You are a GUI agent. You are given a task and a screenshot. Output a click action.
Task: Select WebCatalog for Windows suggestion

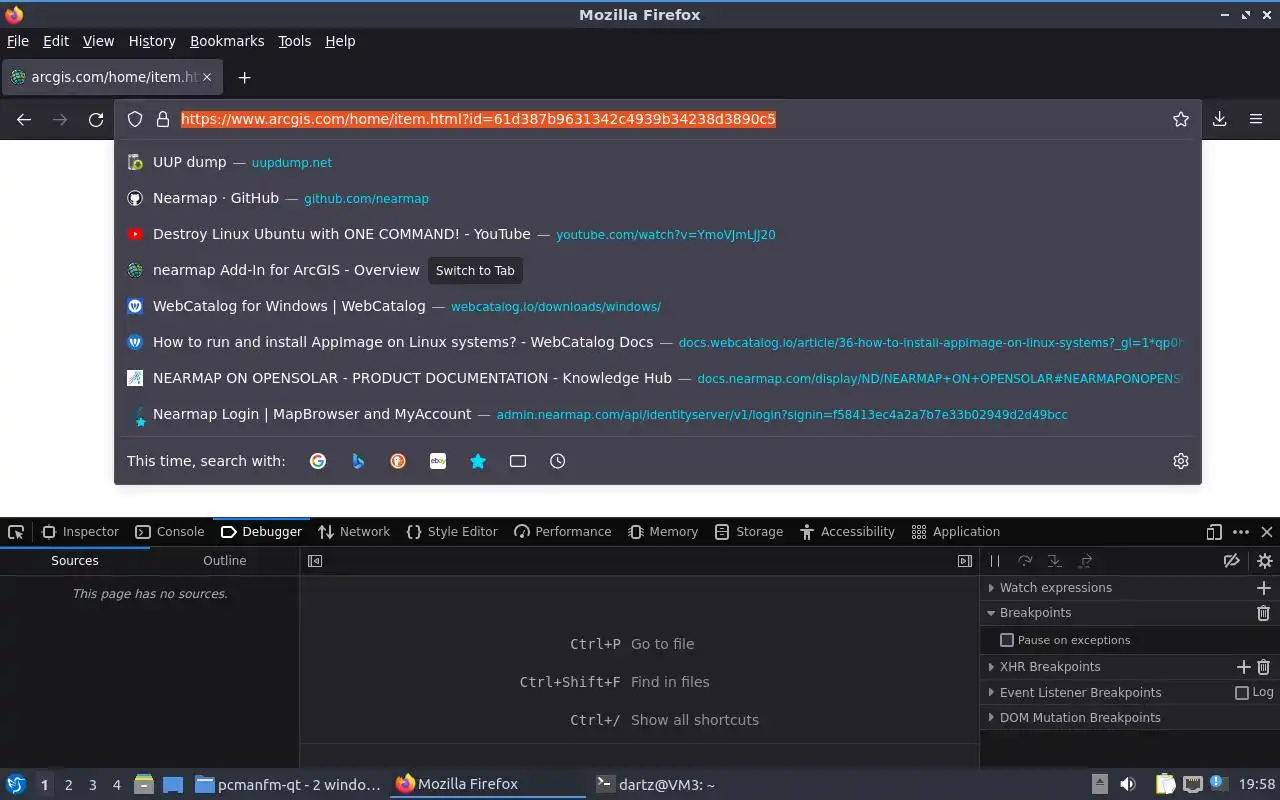click(x=657, y=306)
